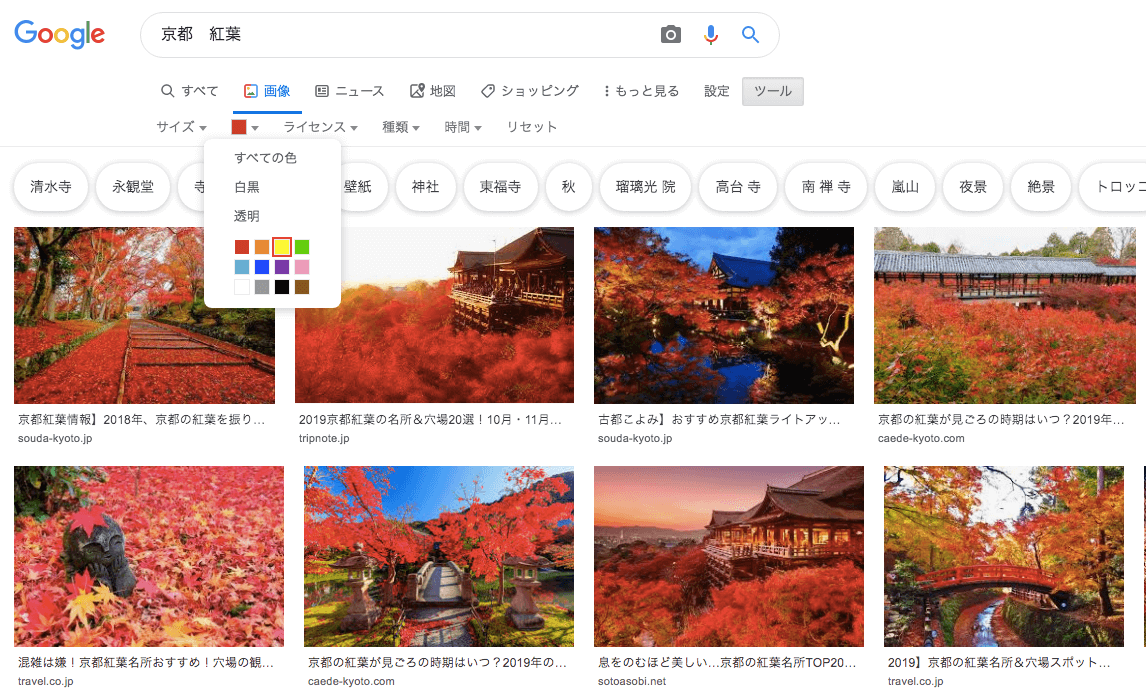Open the 時間 time dropdown
This screenshot has width=1146, height=698.
pyautogui.click(x=463, y=127)
